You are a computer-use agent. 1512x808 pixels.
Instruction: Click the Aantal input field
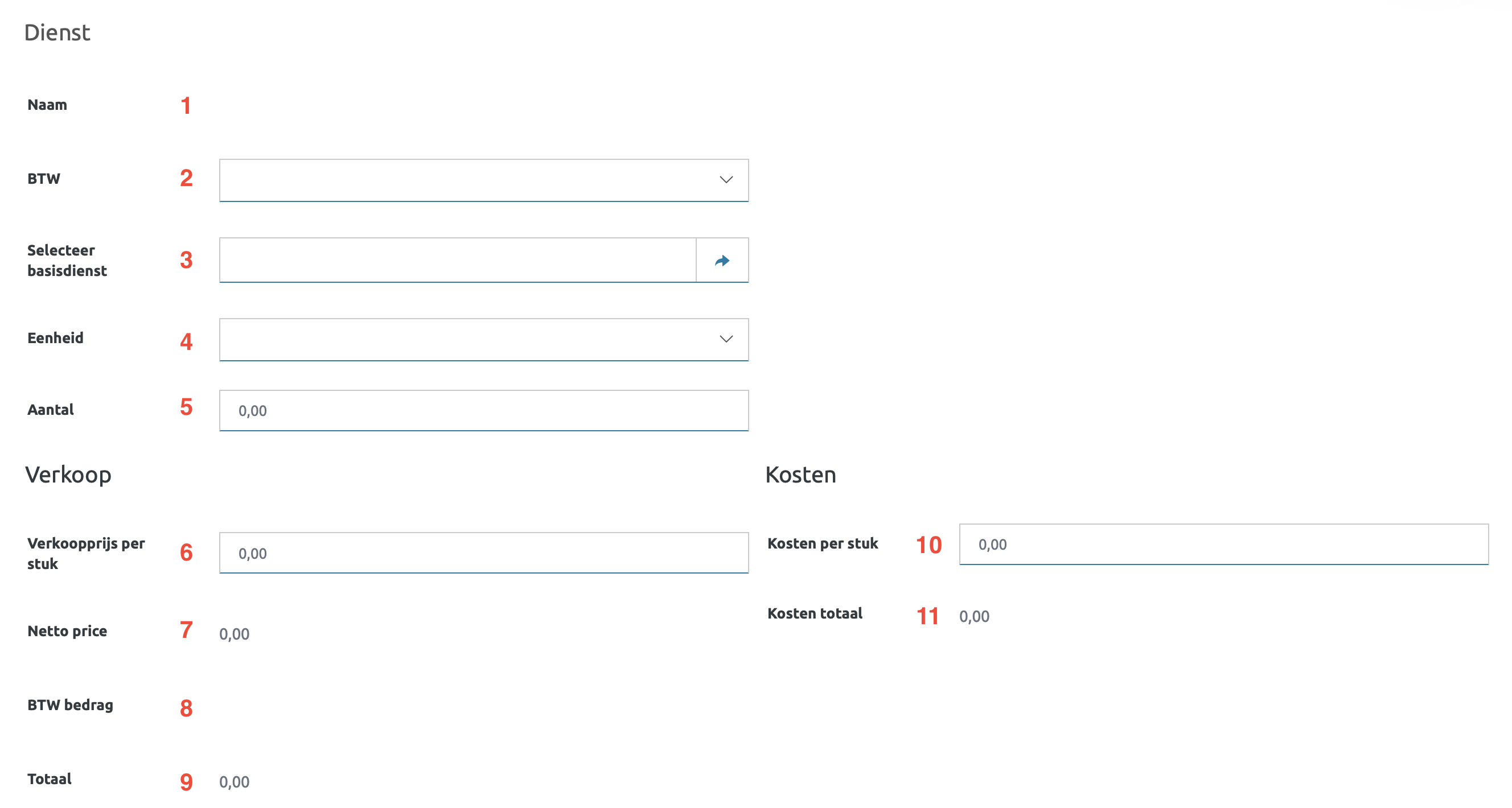click(483, 410)
